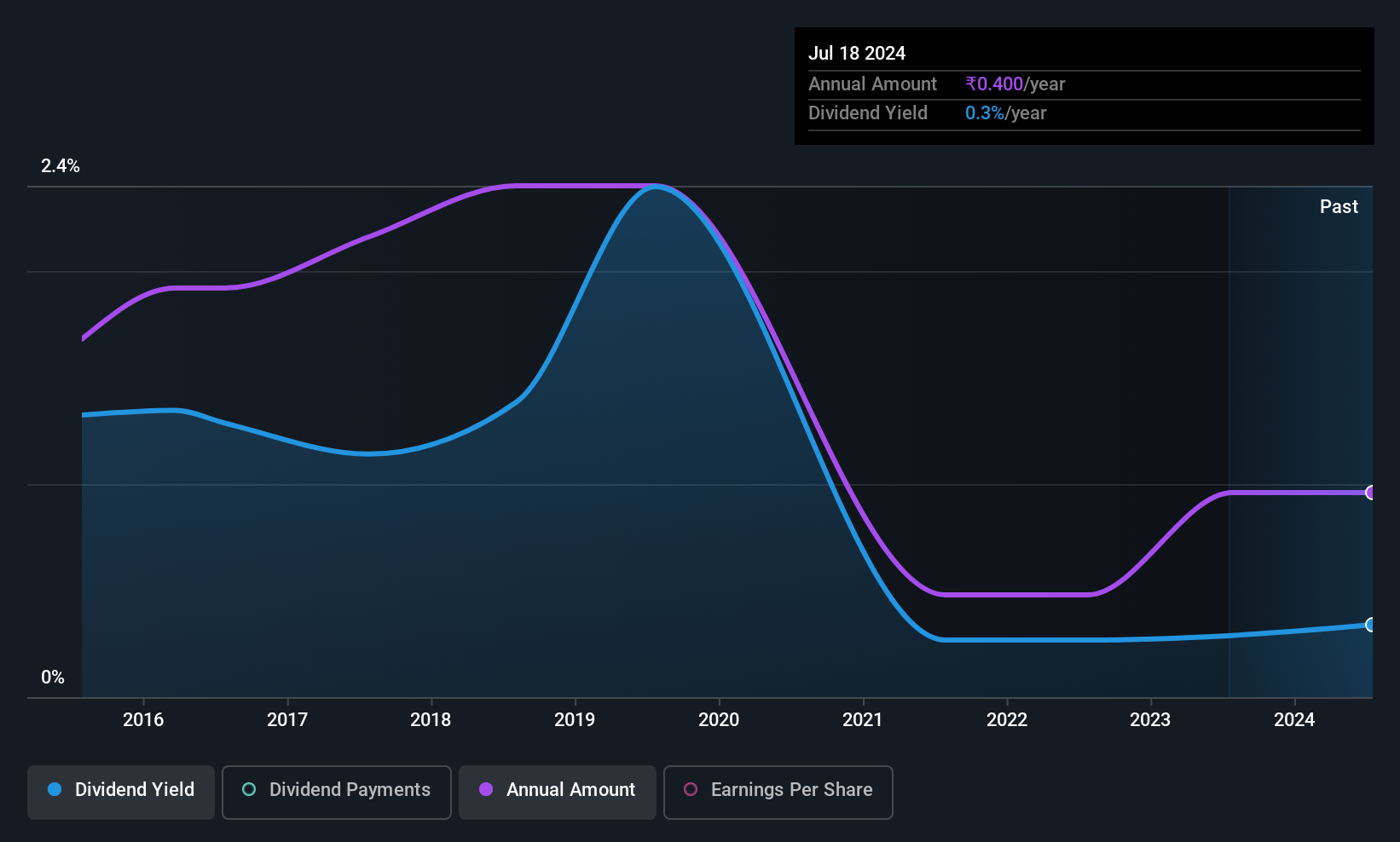Click the 2019 axis label

[575, 719]
